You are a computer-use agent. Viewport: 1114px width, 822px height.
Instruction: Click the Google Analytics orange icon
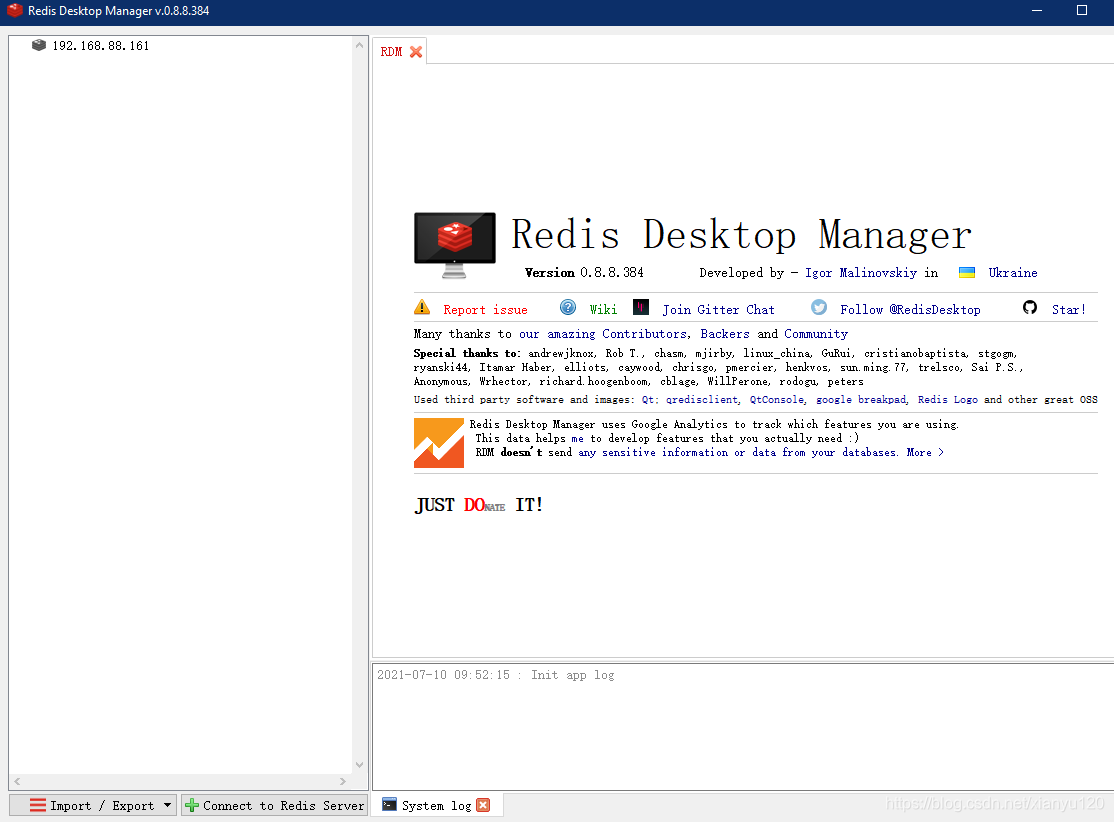439,443
